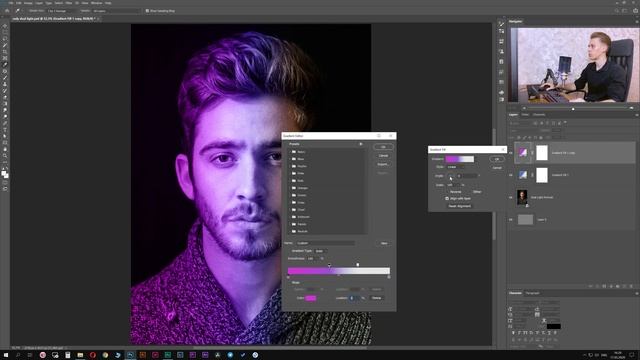The image size is (640, 360).
Task: Click Reset Alignment button
Action: [460, 206]
